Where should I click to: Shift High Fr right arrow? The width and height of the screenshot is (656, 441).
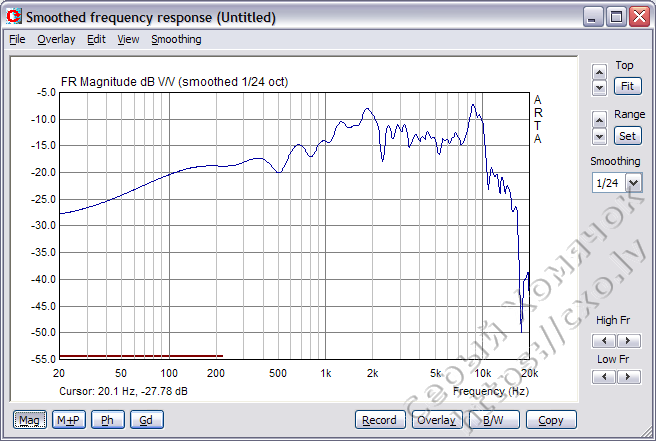tap(628, 341)
